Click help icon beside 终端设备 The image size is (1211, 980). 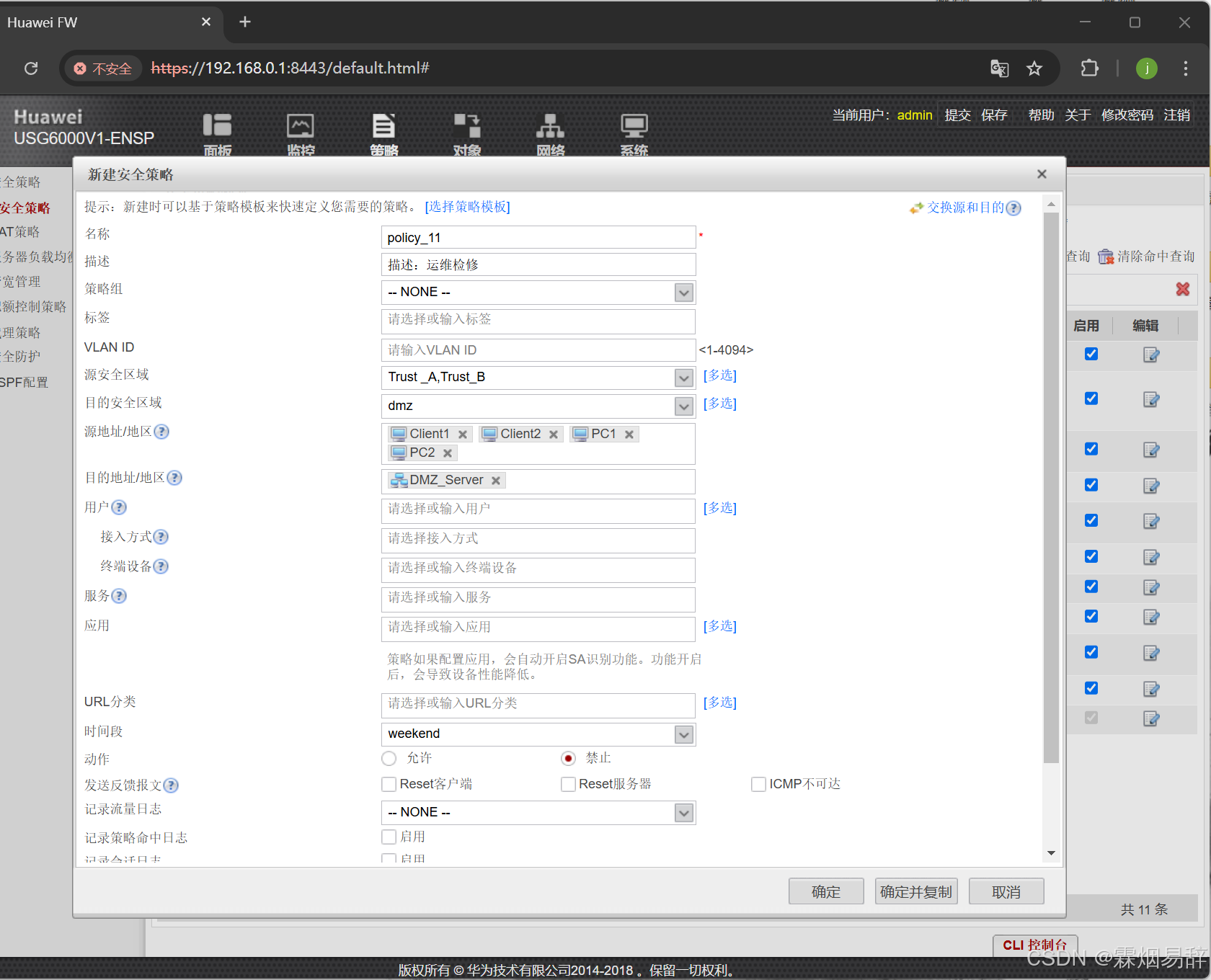161,566
